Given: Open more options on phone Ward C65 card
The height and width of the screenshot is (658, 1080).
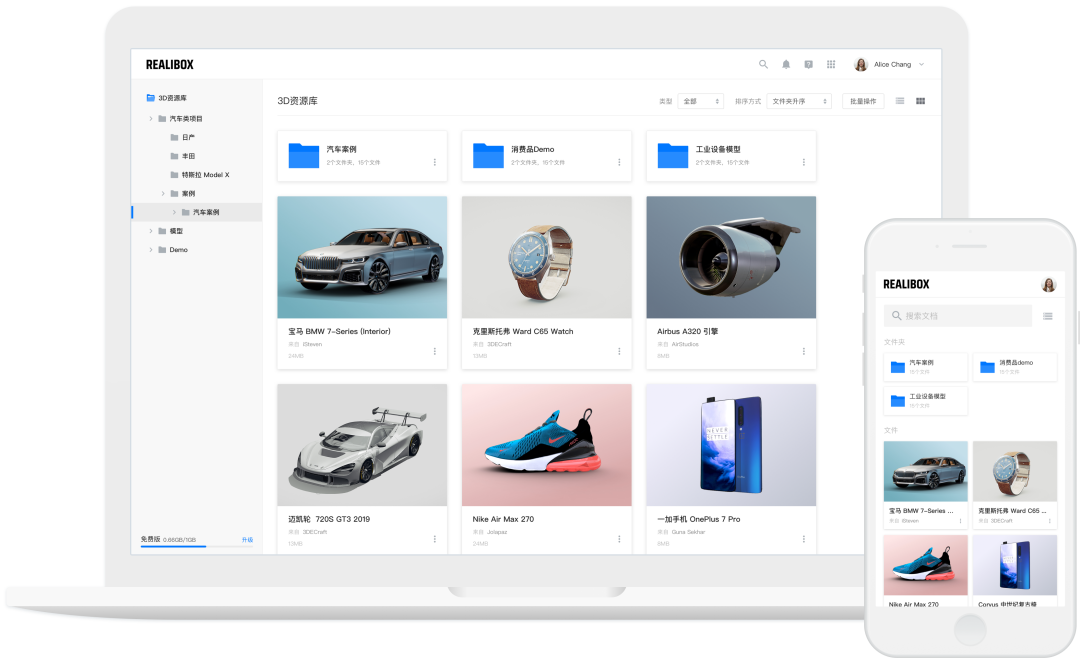Looking at the screenshot, I should (1050, 521).
